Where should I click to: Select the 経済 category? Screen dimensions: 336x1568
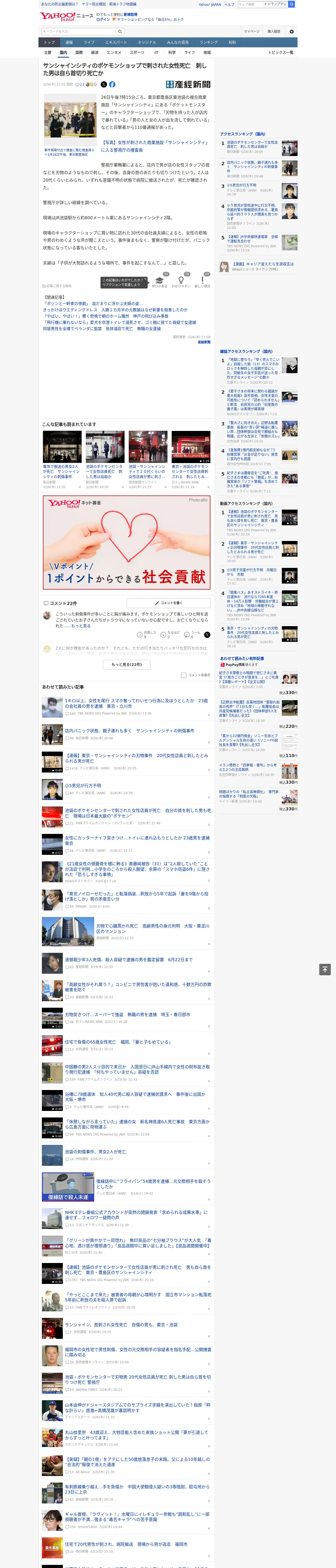[94, 53]
